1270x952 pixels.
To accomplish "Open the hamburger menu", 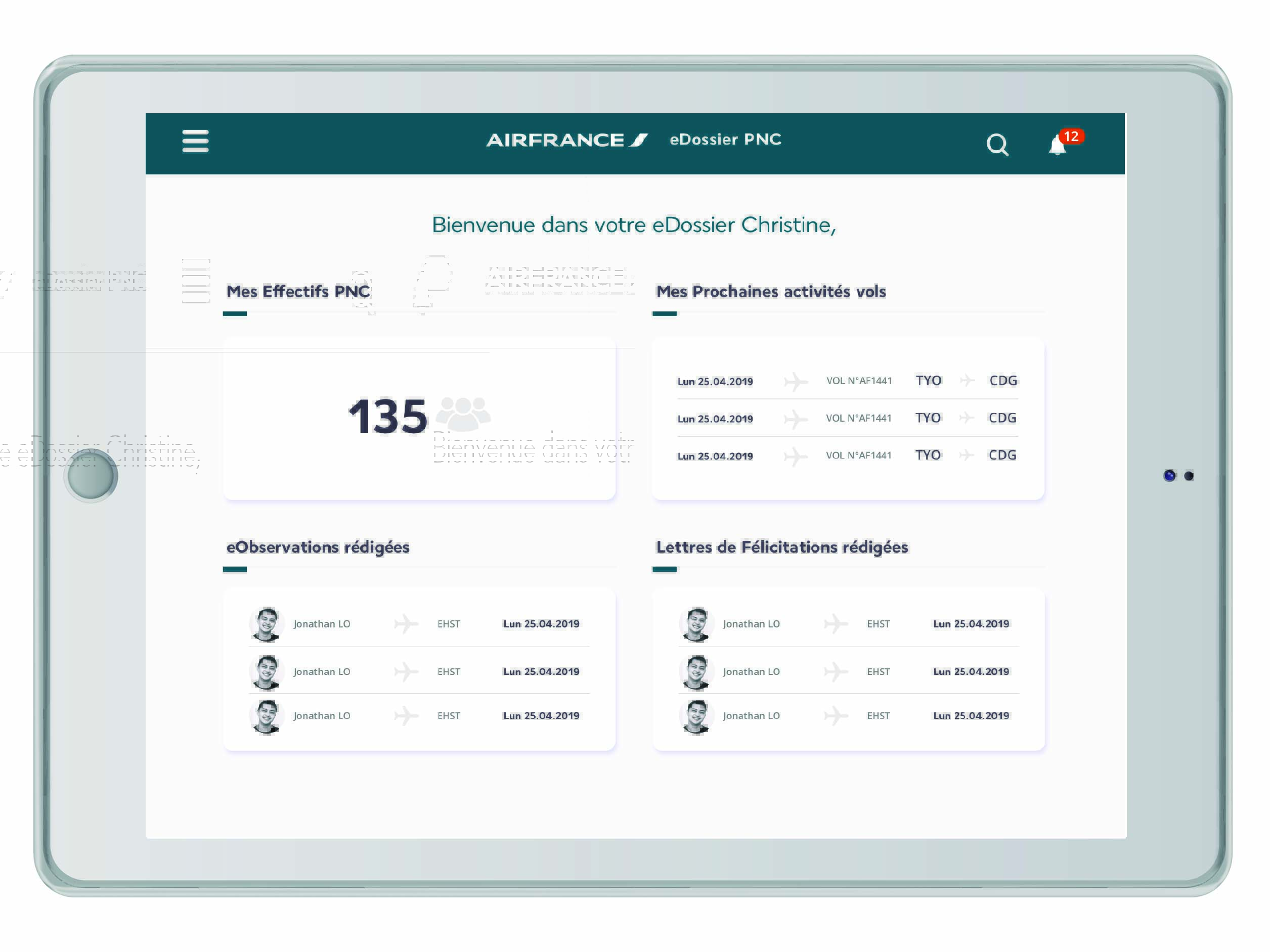I will (195, 141).
